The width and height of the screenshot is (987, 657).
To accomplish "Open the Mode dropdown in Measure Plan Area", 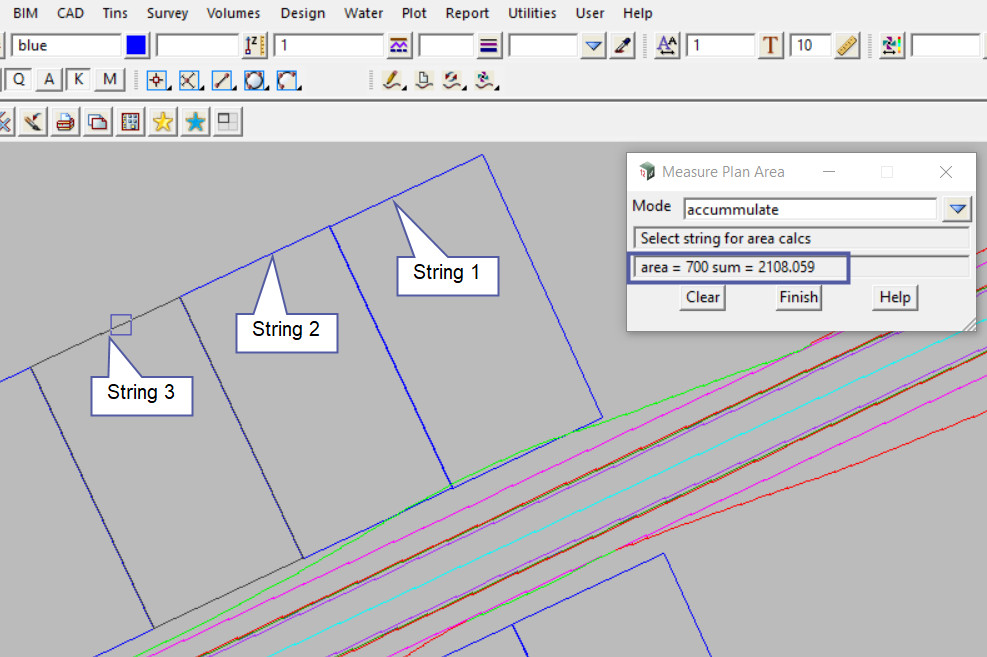I will pyautogui.click(x=958, y=209).
